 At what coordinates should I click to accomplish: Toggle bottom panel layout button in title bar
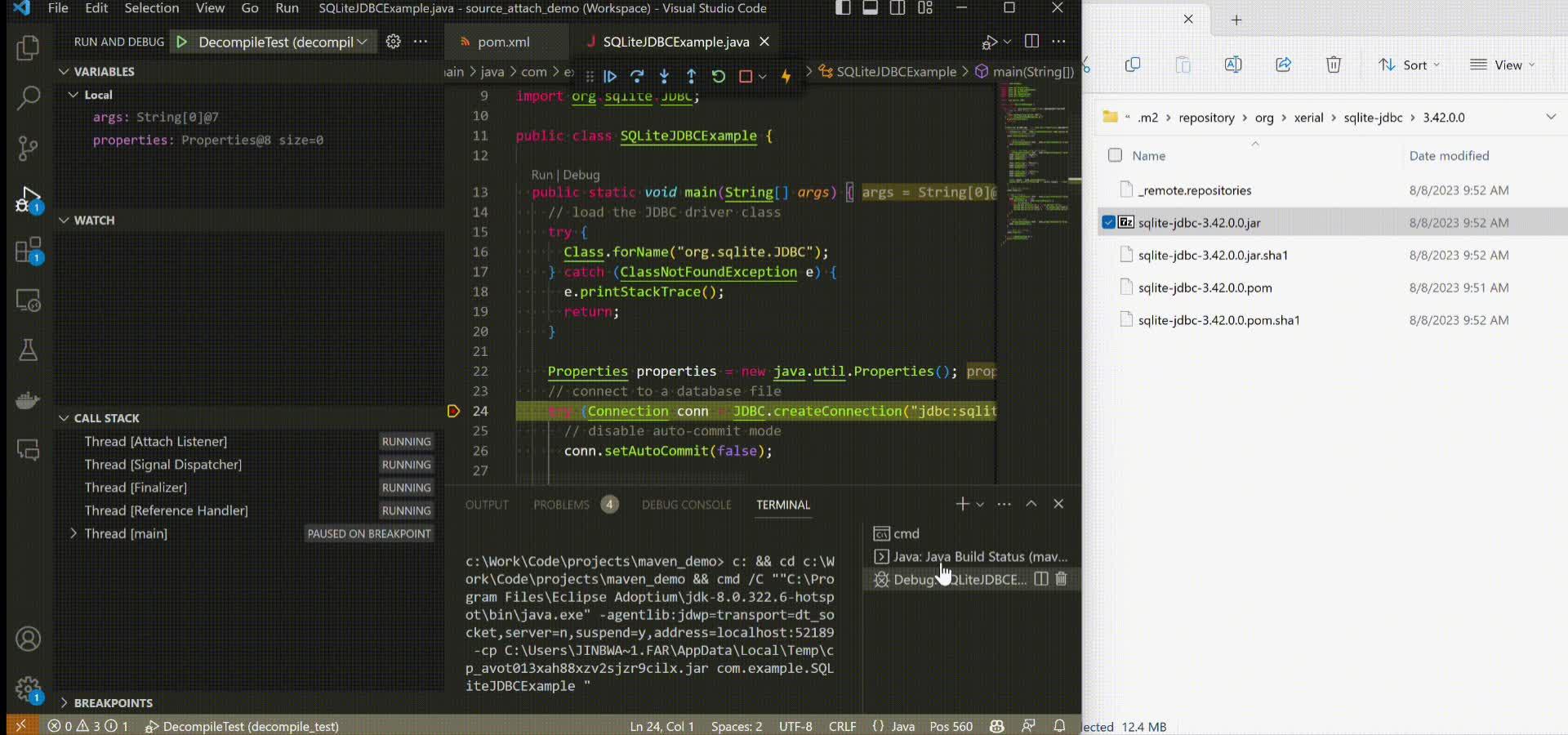coord(871,8)
